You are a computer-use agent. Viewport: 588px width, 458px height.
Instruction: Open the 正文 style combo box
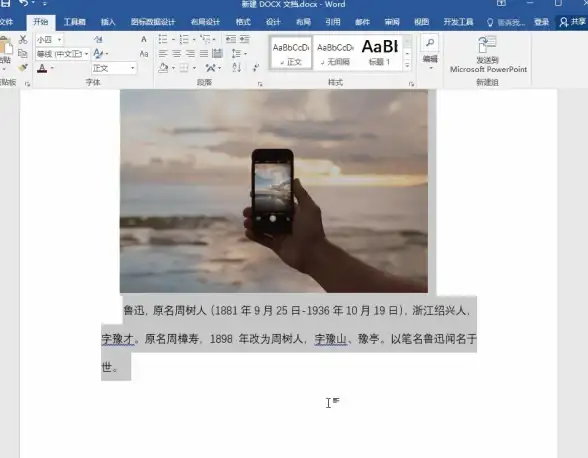pyautogui.click(x=114, y=68)
